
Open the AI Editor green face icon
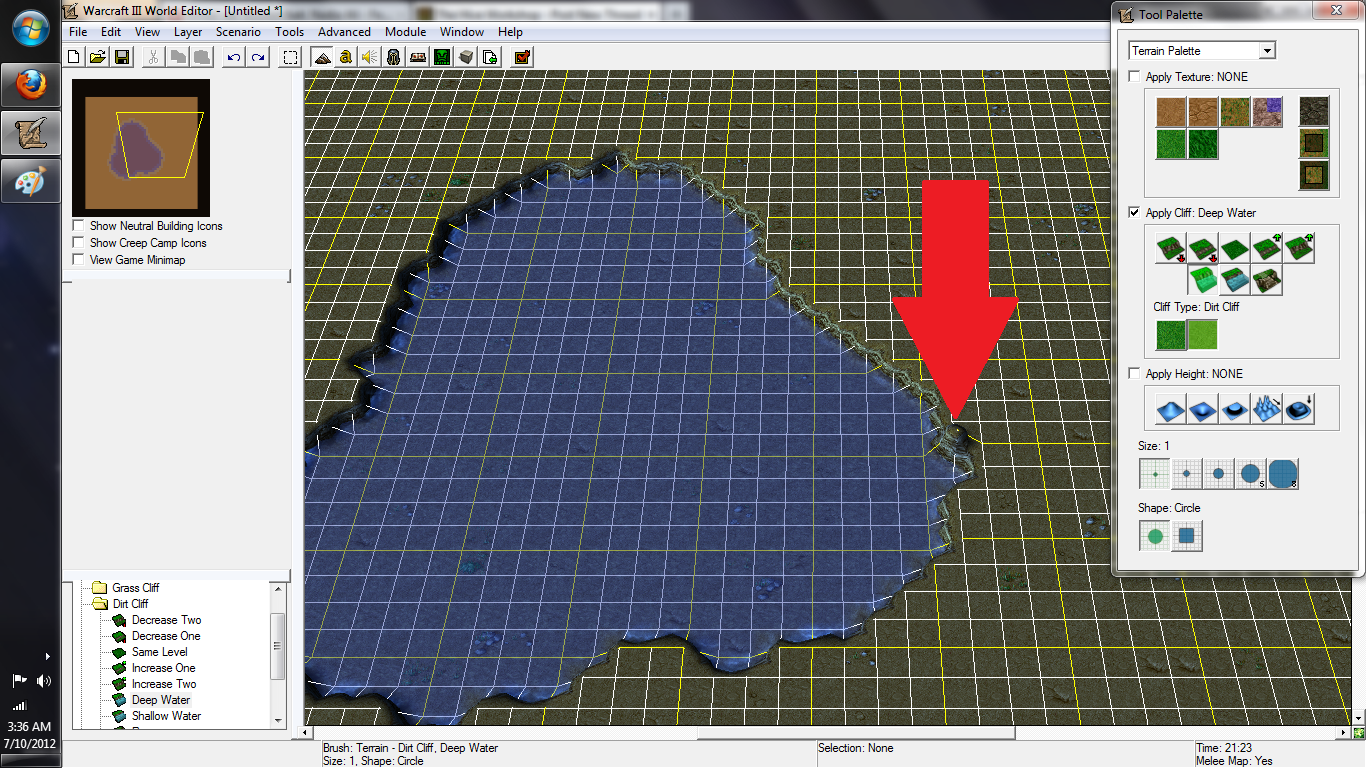pos(441,57)
